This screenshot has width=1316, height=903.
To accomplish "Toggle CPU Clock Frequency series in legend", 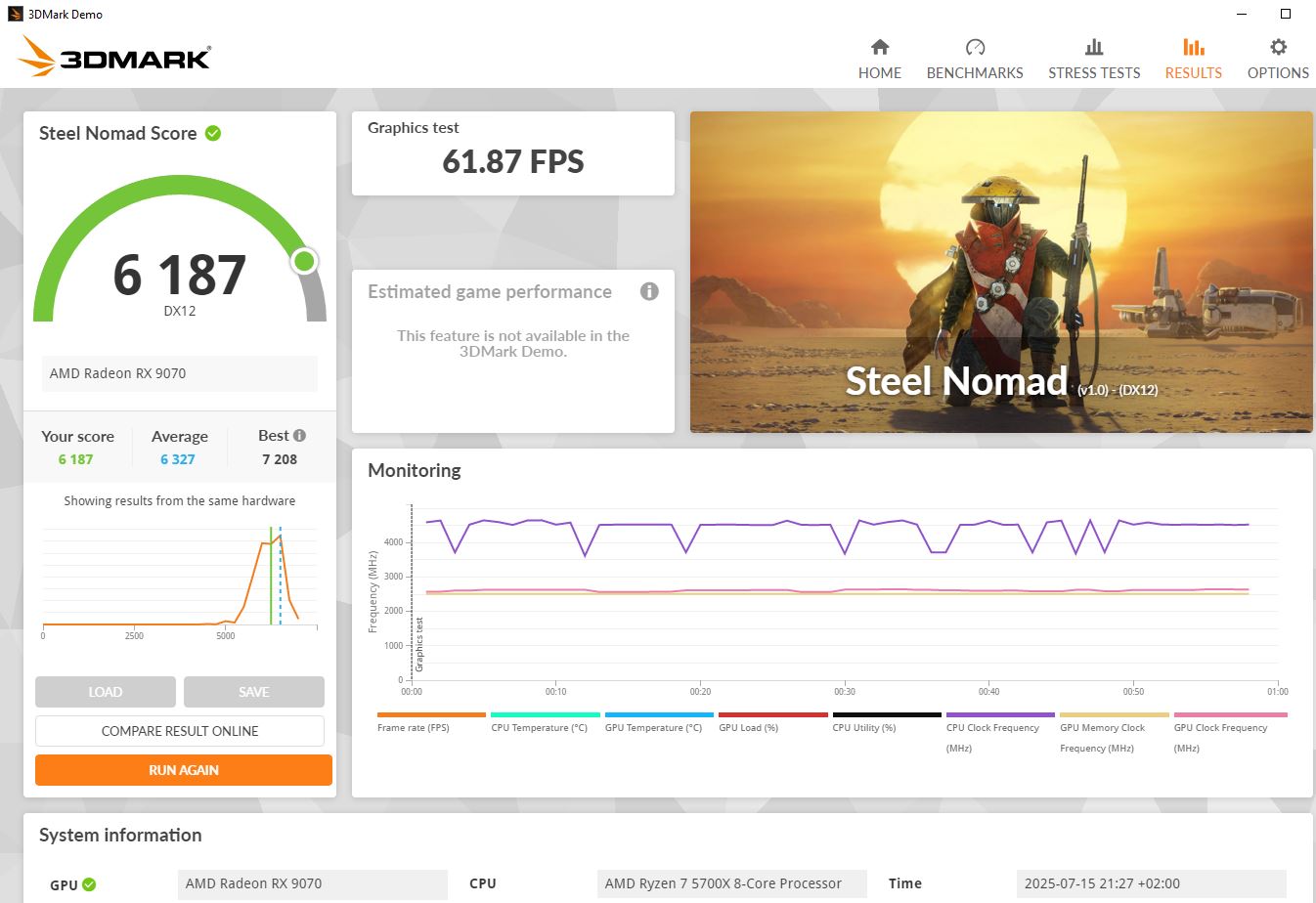I will [1000, 733].
